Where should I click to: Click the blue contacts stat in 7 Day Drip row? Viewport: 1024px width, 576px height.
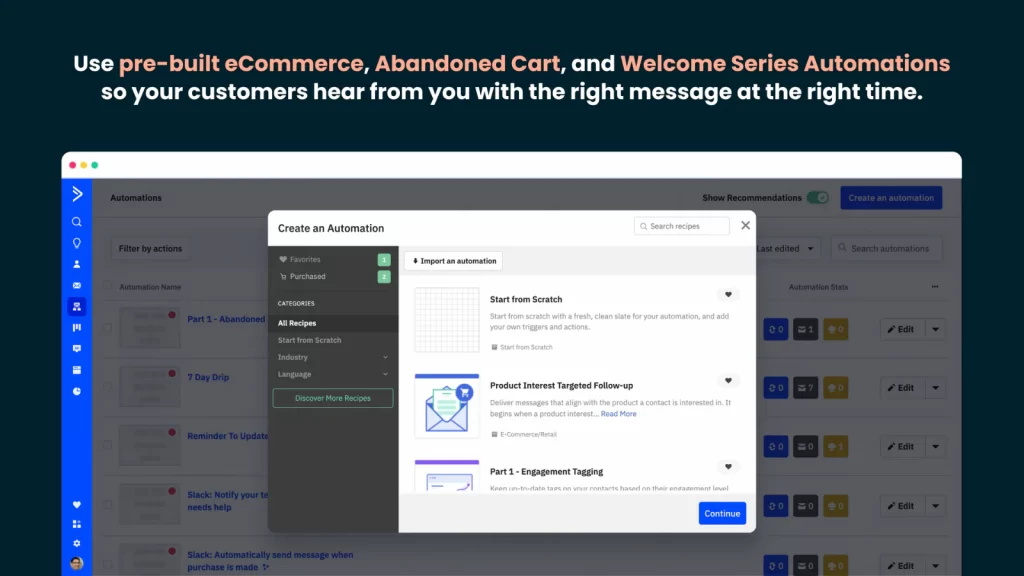(776, 388)
